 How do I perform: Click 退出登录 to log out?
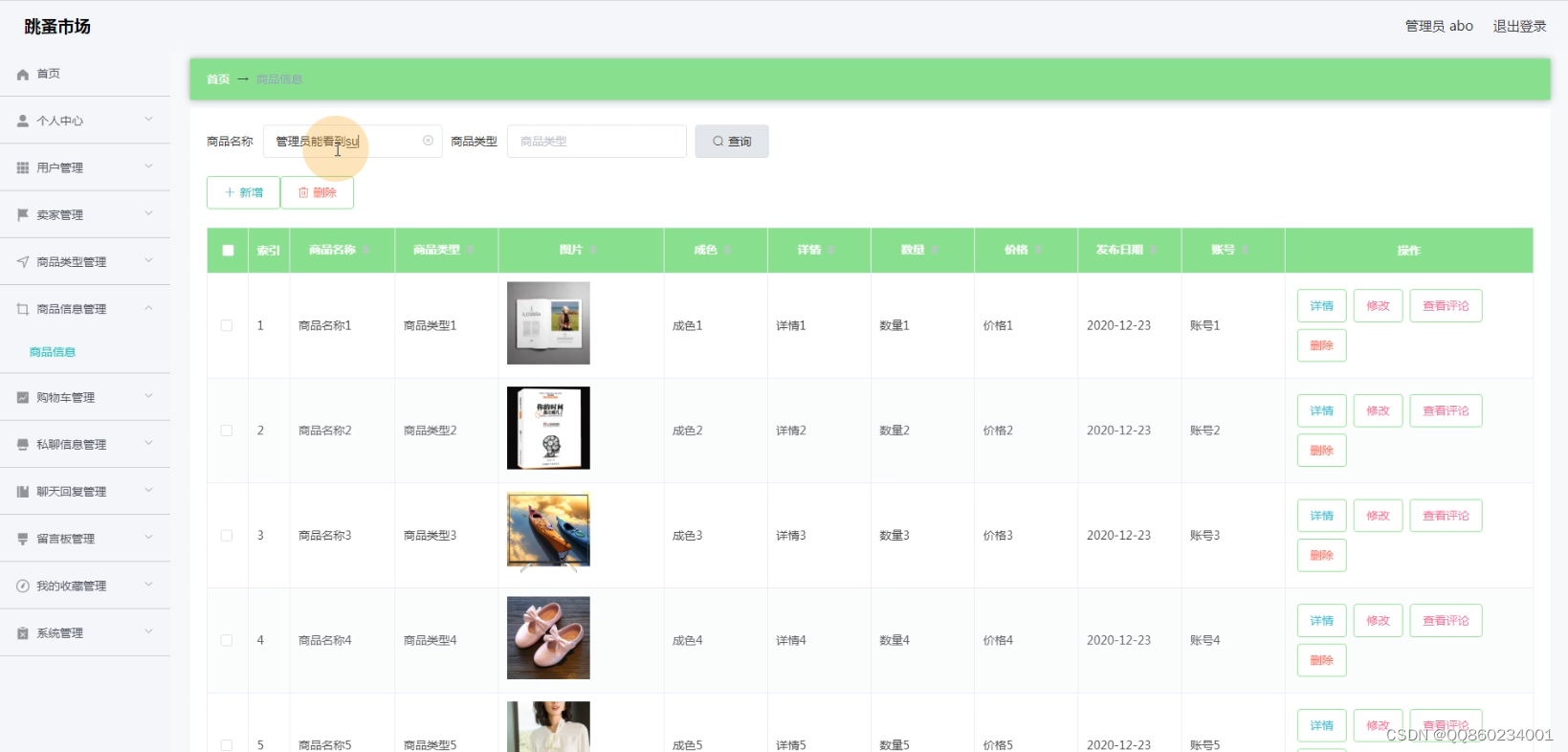point(1519,26)
